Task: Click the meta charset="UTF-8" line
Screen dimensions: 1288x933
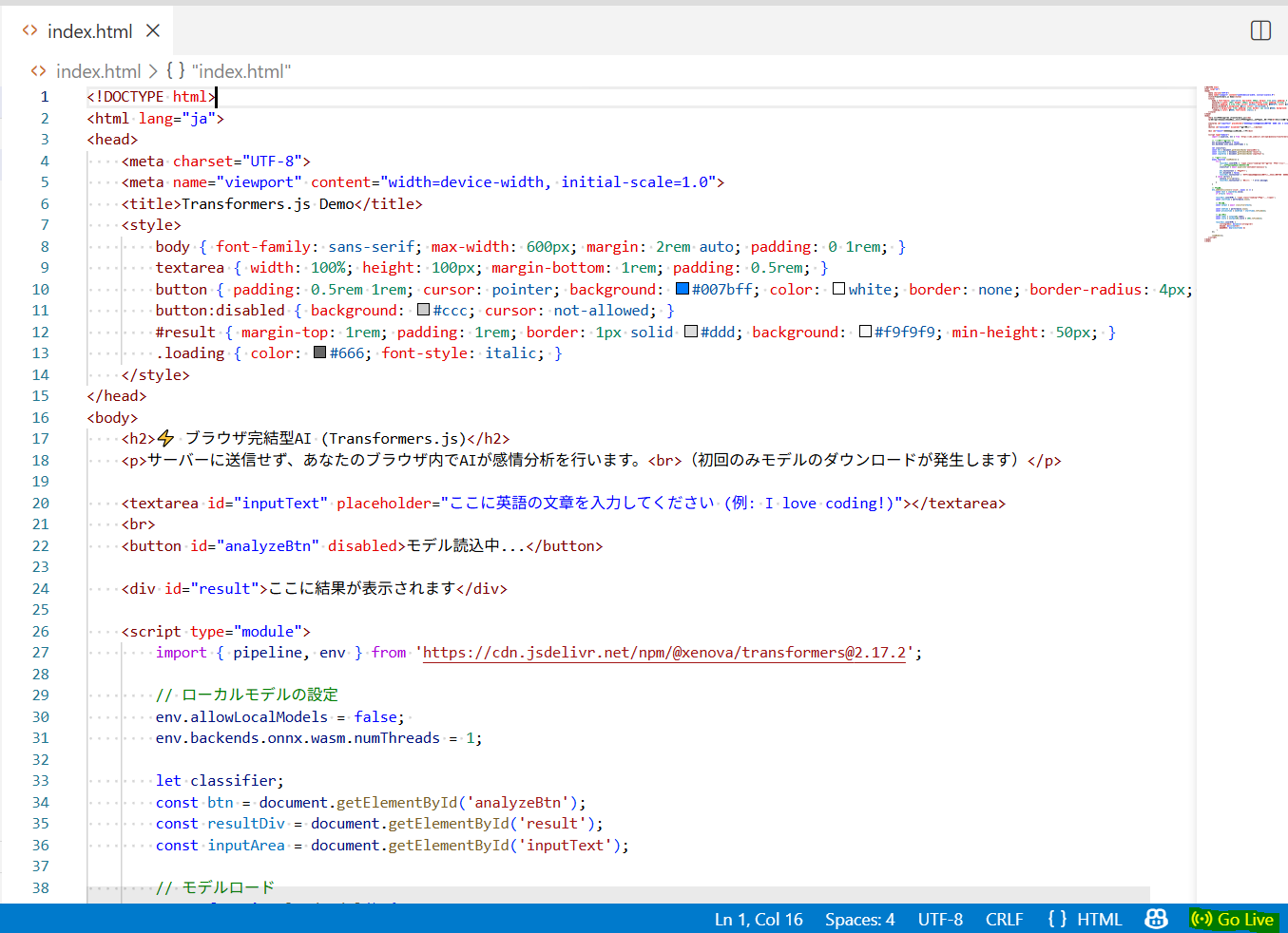Action: [x=216, y=161]
